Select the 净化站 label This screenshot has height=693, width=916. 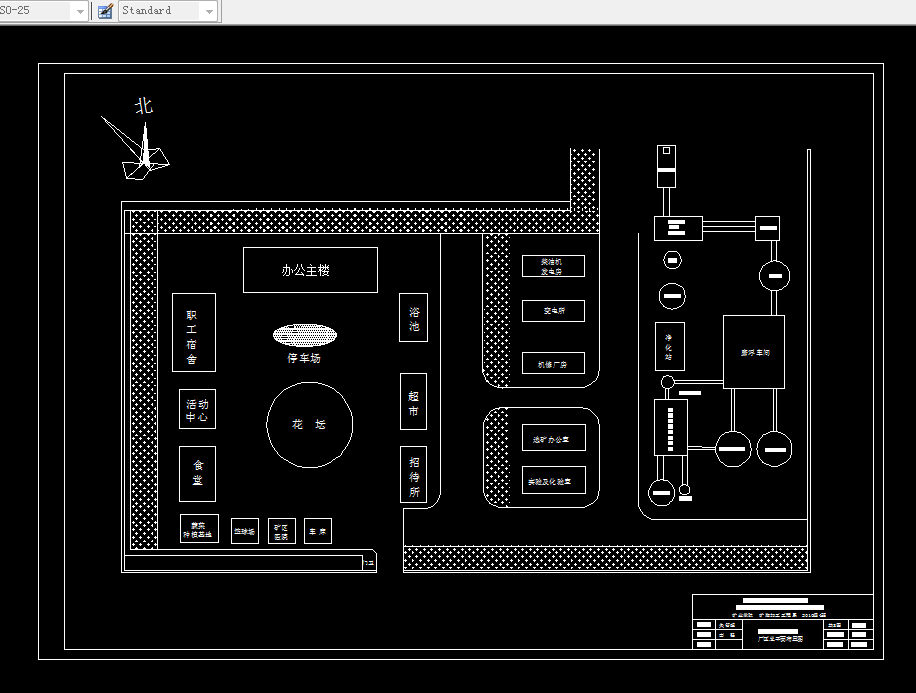[x=668, y=347]
